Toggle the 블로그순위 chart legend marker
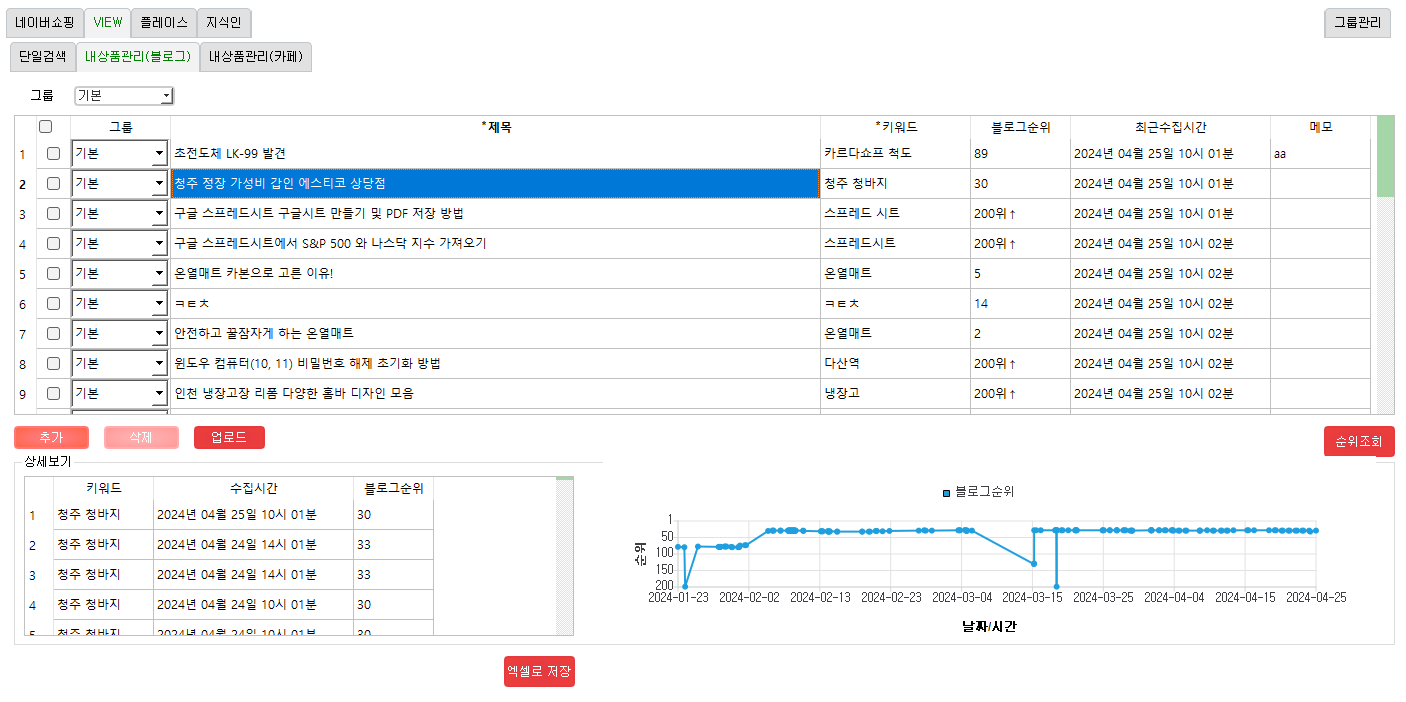The width and height of the screenshot is (1406, 702). 946,492
